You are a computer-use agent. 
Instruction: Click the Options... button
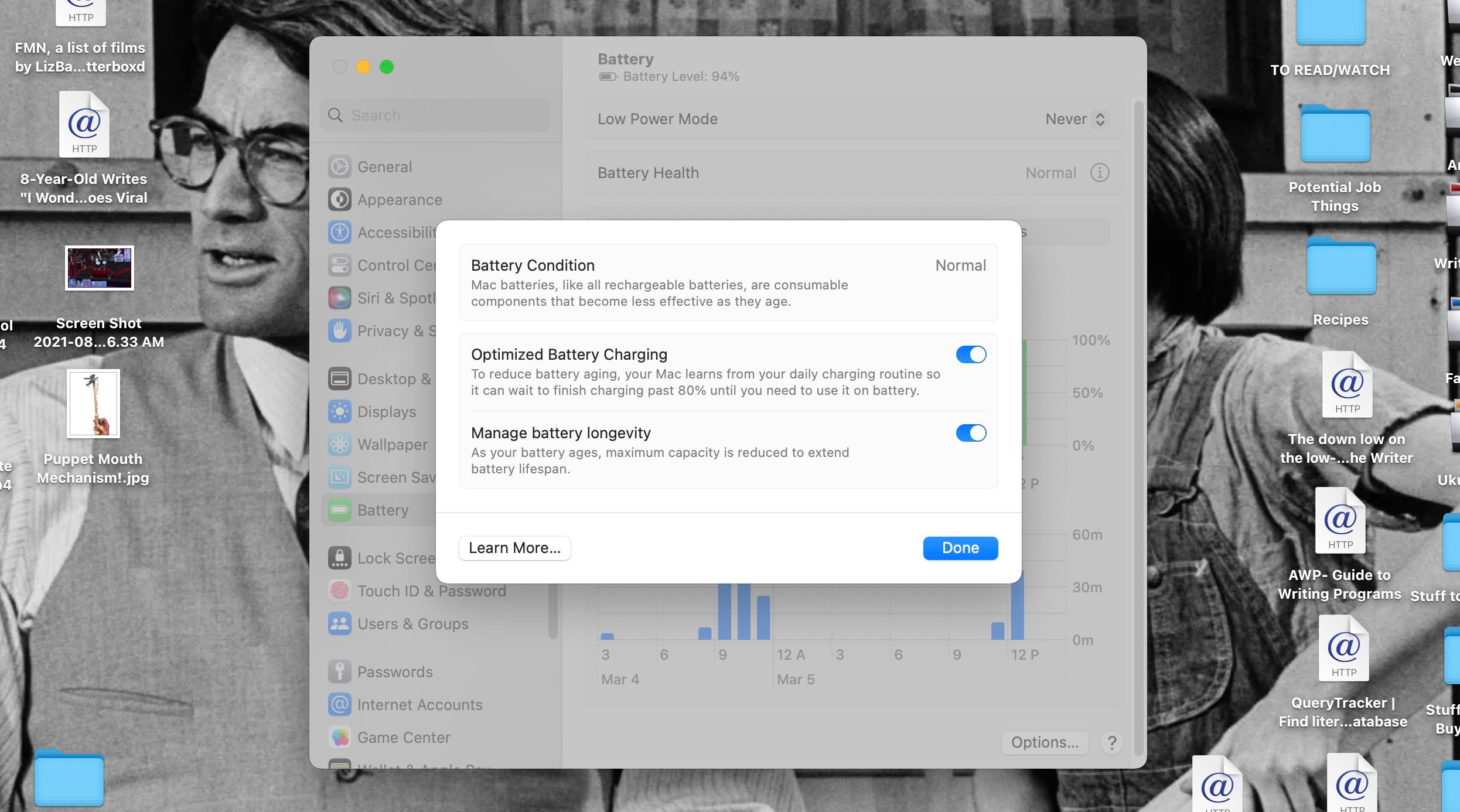[x=1044, y=742]
